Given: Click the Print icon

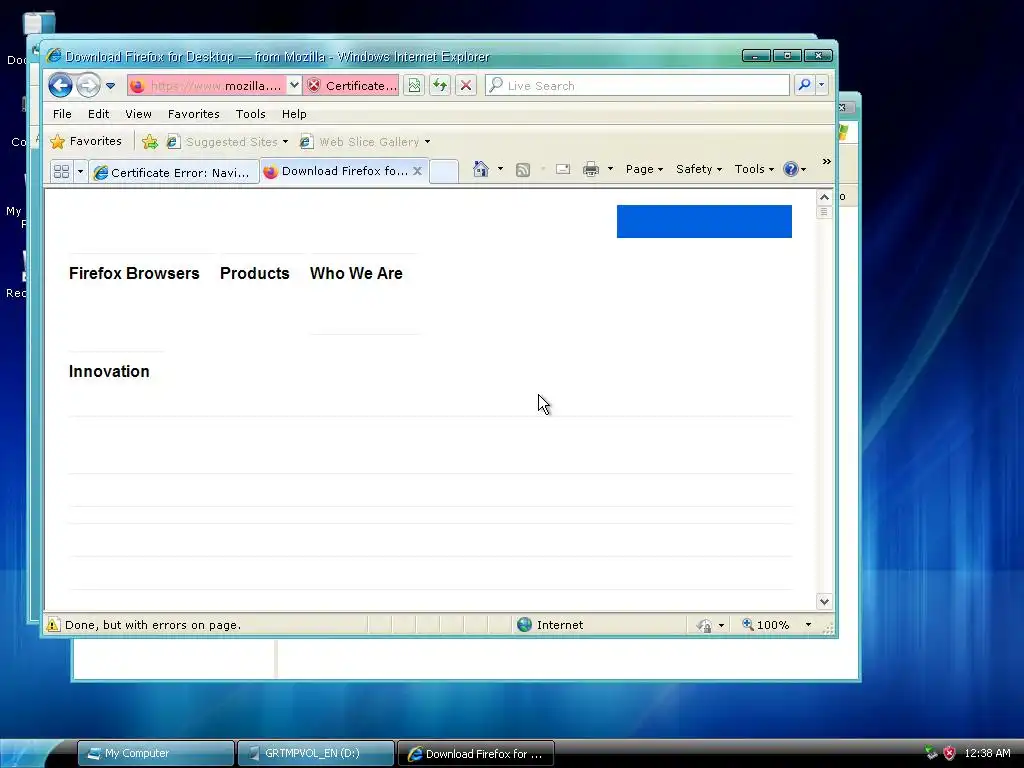Looking at the screenshot, I should tap(590, 170).
